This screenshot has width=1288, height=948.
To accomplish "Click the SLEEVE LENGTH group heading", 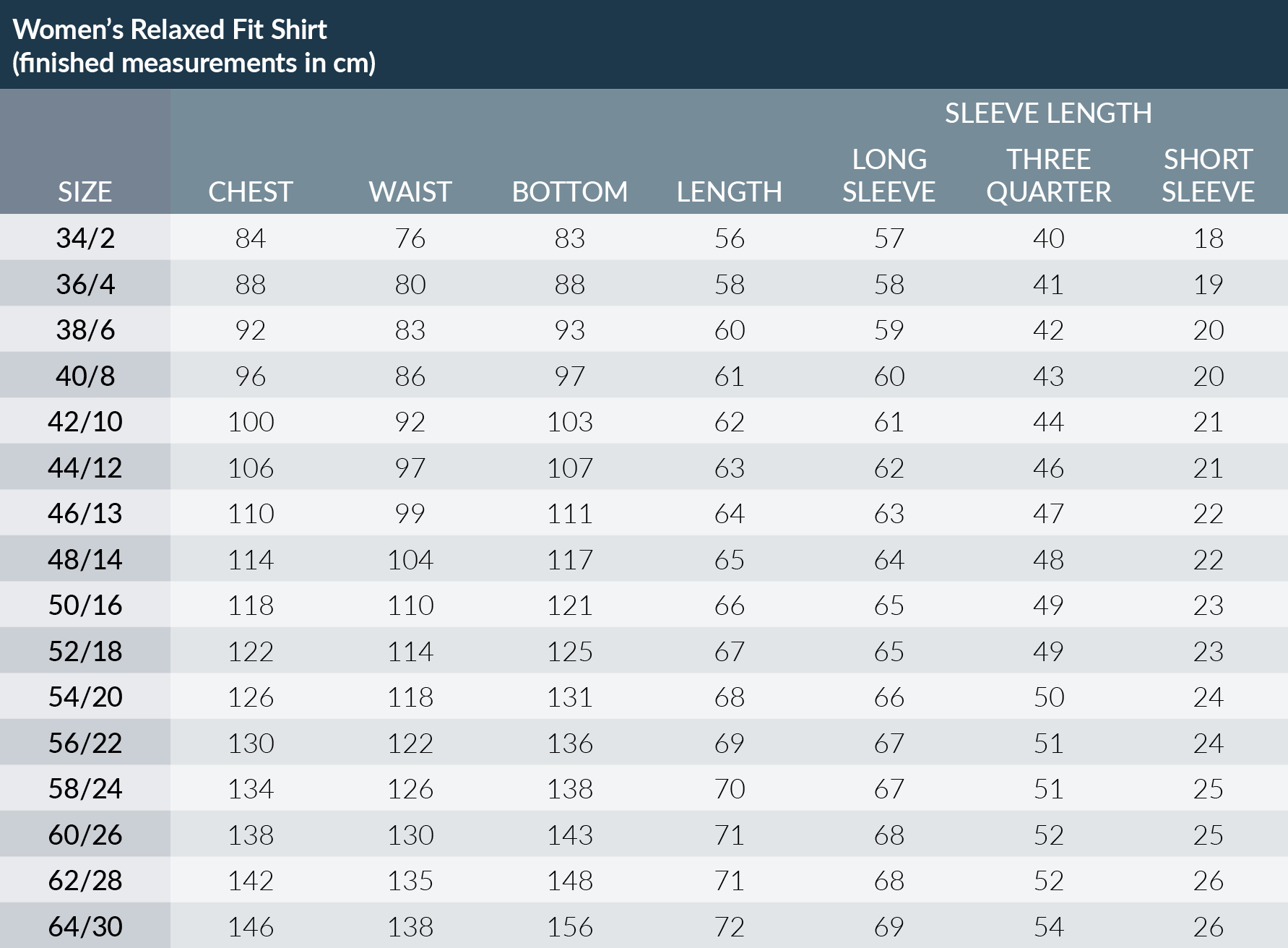I will click(x=1048, y=113).
